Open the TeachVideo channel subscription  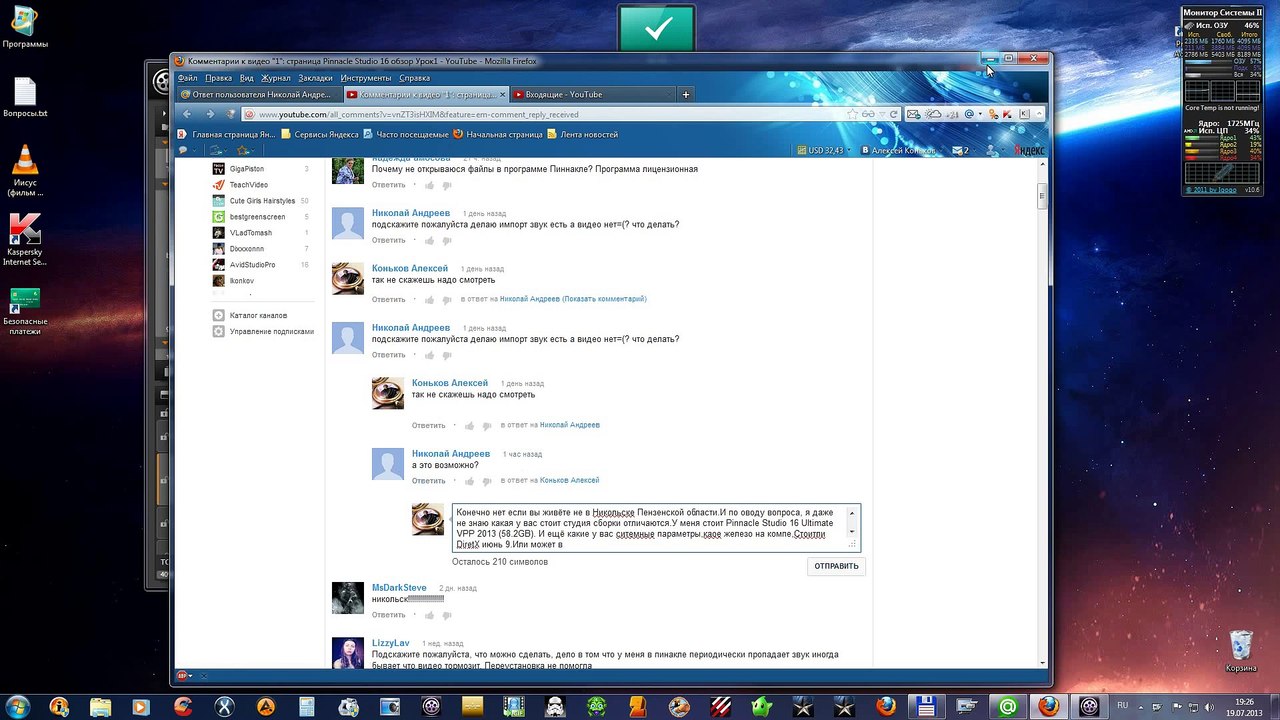pos(248,185)
